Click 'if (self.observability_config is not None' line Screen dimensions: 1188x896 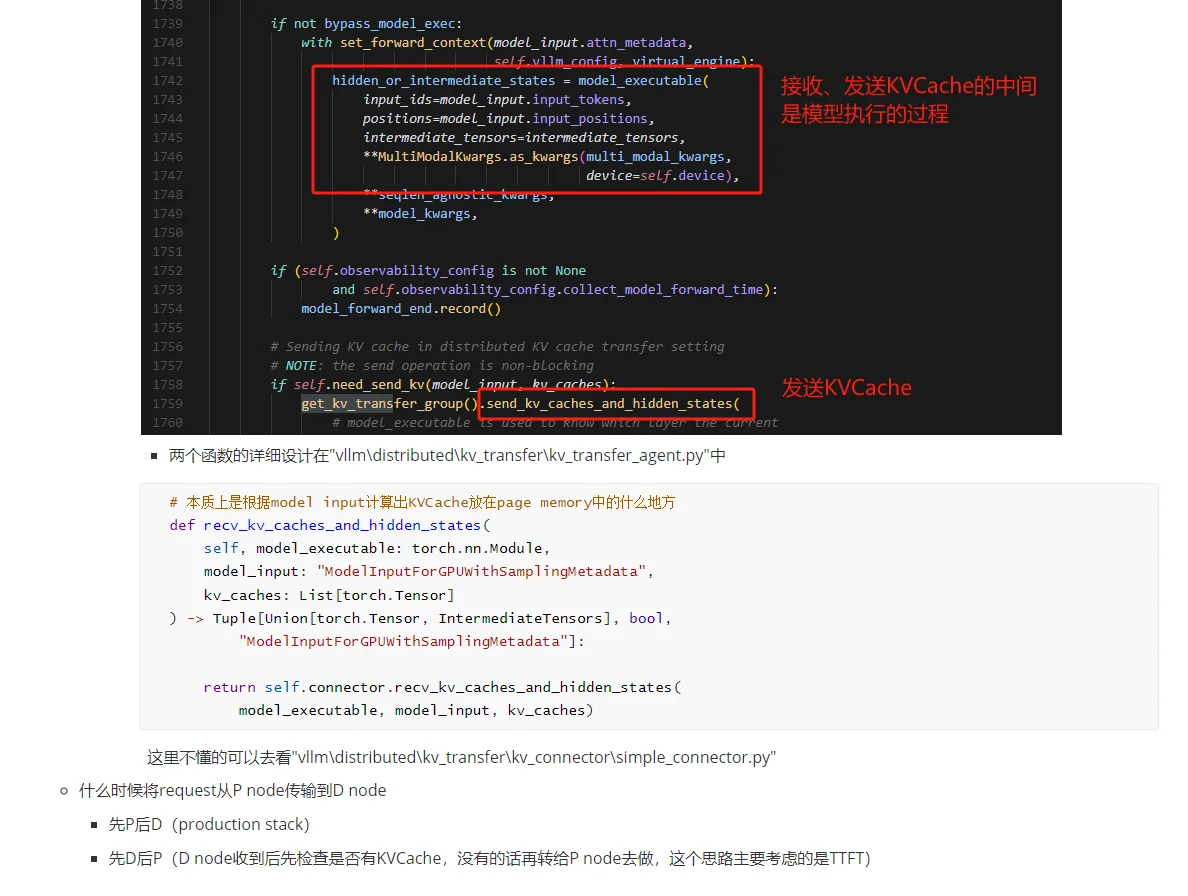(x=428, y=270)
